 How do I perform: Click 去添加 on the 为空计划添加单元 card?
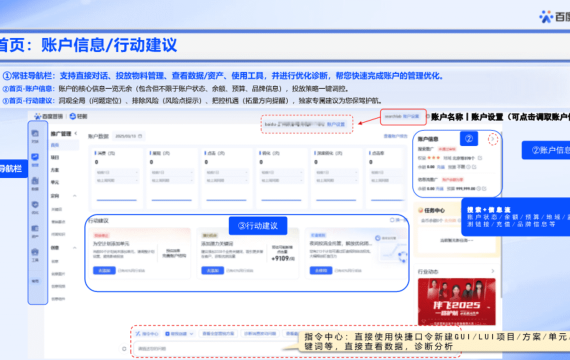[x=104, y=271]
